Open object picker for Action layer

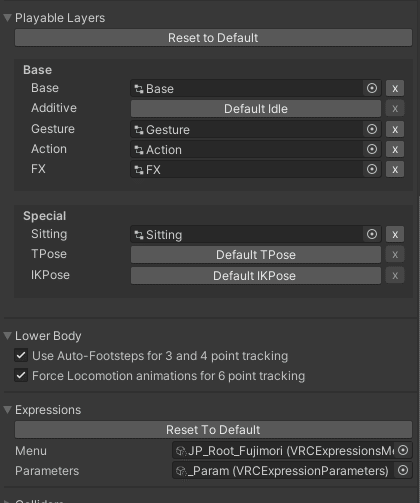coord(372,149)
